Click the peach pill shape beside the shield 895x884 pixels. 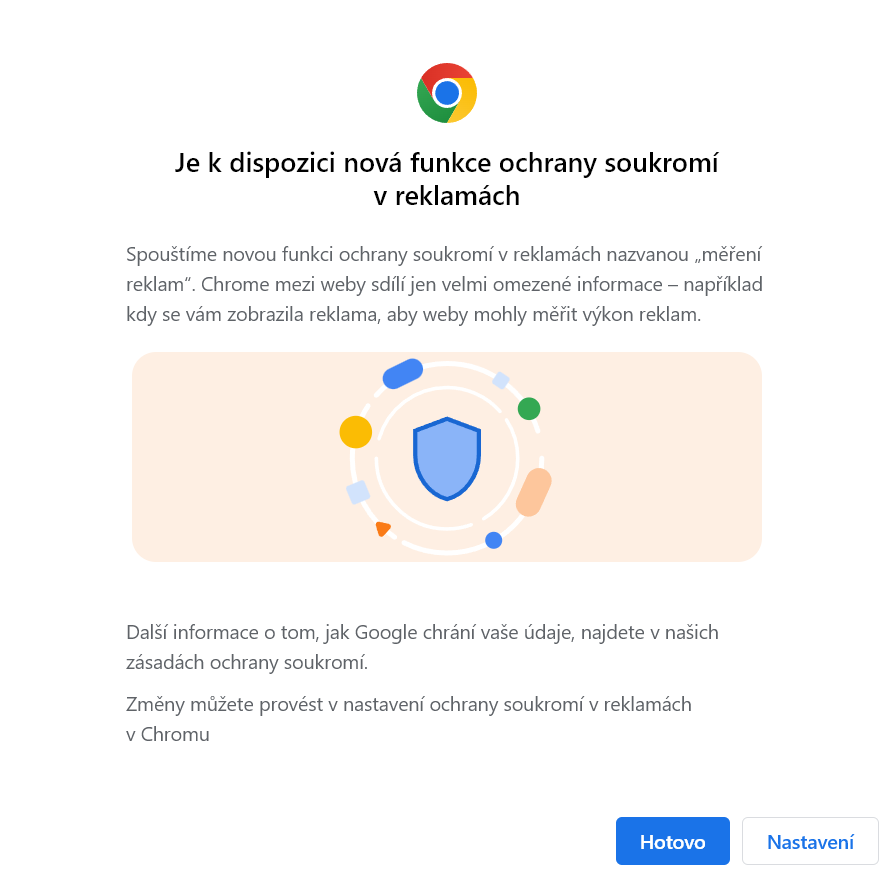(534, 491)
